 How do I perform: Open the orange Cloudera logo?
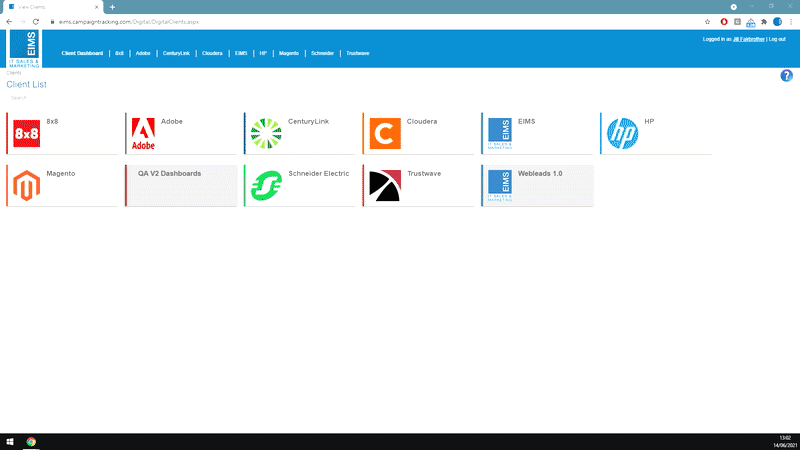385,133
